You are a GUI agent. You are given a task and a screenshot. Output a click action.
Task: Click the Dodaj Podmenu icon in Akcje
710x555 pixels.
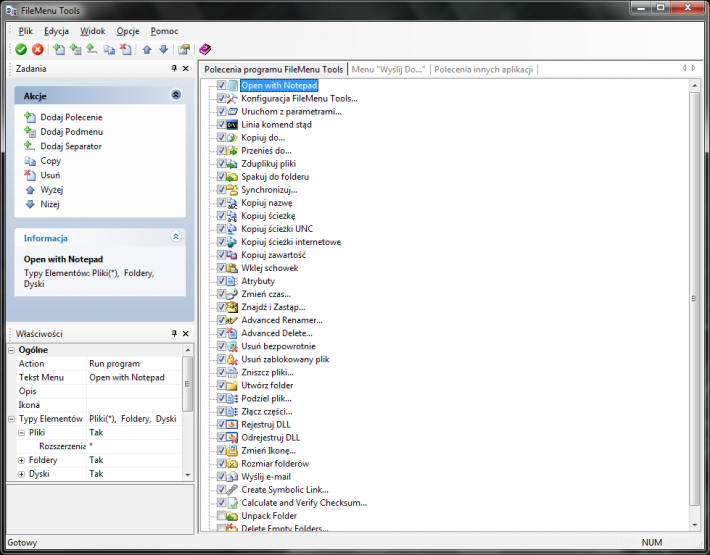point(30,132)
